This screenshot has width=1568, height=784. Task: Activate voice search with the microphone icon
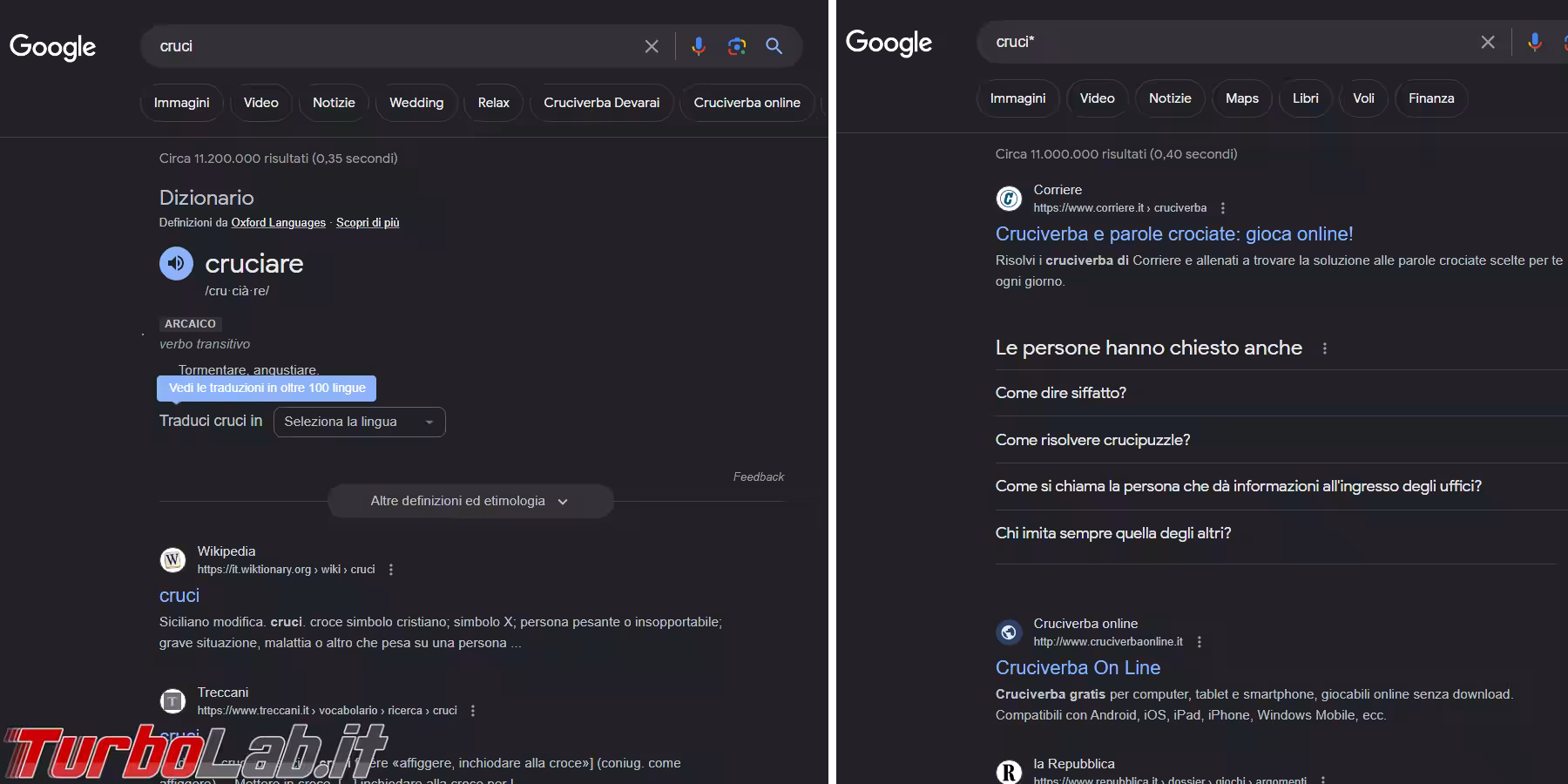pyautogui.click(x=700, y=46)
